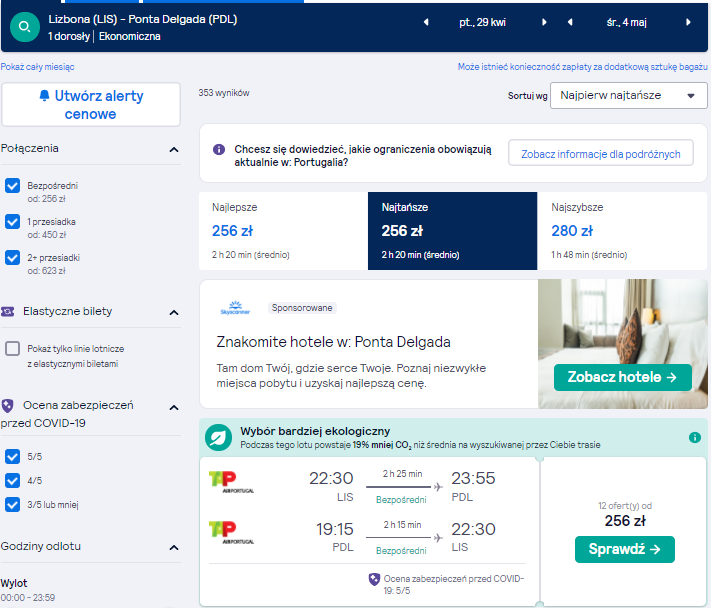Open the Sortuj wg Najpierw najtańsze dropdown
Viewport: 711px width, 608px height.
(x=628, y=95)
